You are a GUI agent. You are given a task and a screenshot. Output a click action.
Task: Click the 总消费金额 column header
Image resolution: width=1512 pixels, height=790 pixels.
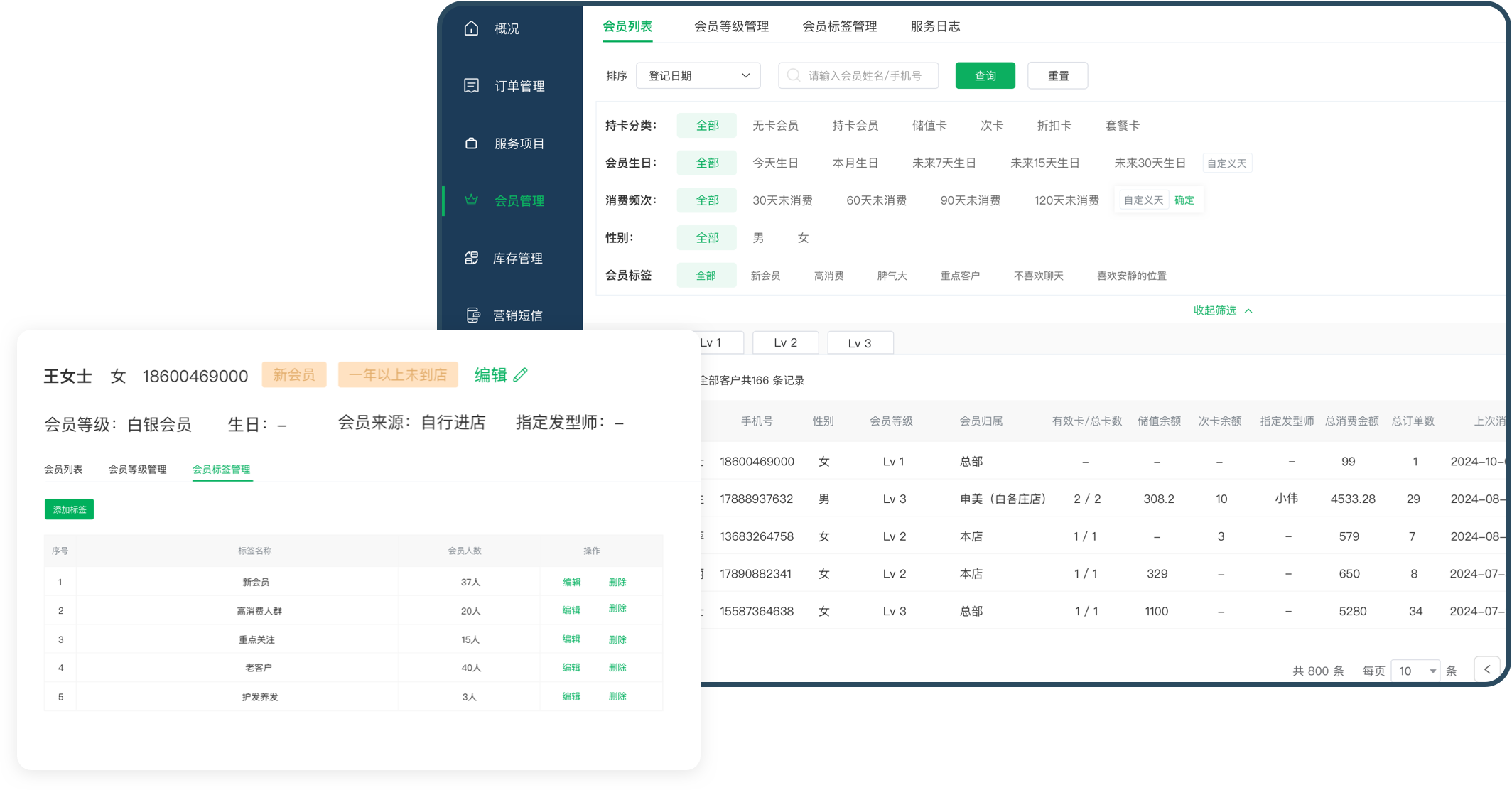pyautogui.click(x=1351, y=421)
